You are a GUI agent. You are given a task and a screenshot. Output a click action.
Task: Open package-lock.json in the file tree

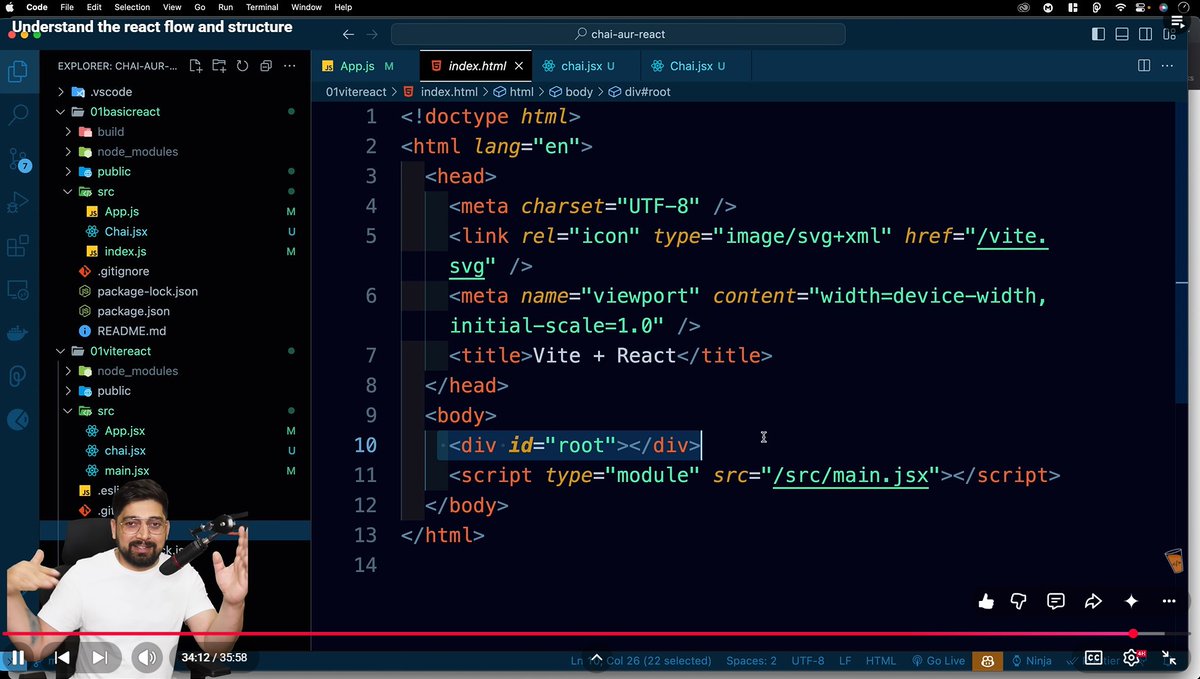click(147, 291)
